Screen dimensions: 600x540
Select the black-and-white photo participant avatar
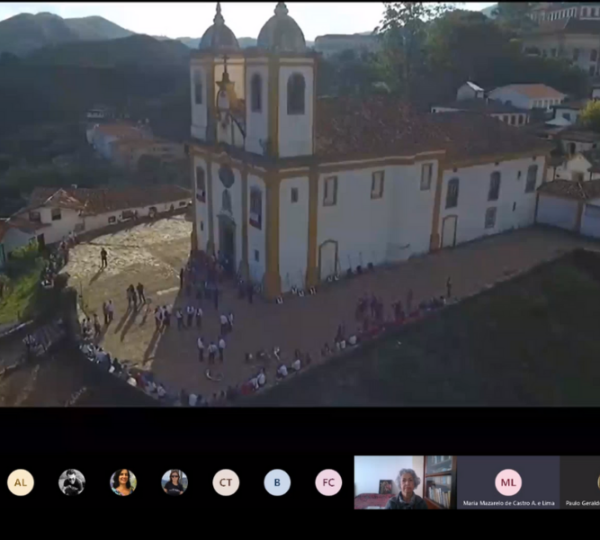click(72, 482)
